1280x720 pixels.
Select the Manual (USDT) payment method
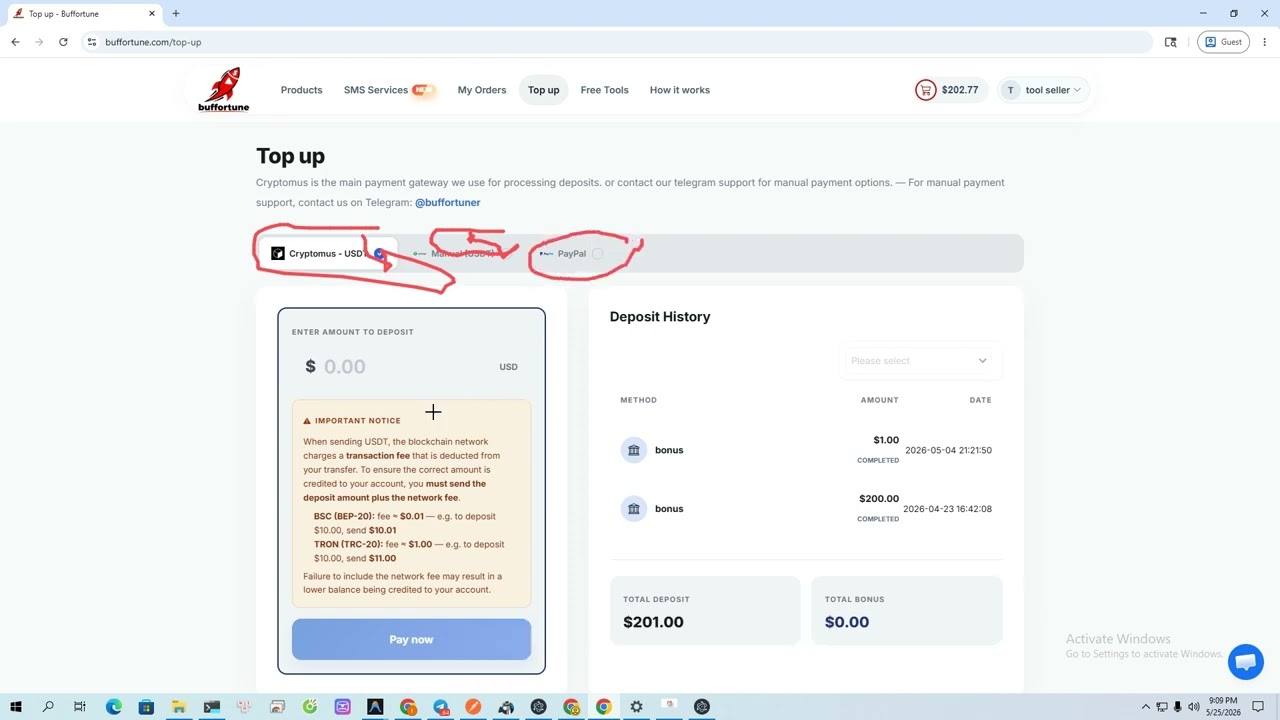tap(461, 254)
